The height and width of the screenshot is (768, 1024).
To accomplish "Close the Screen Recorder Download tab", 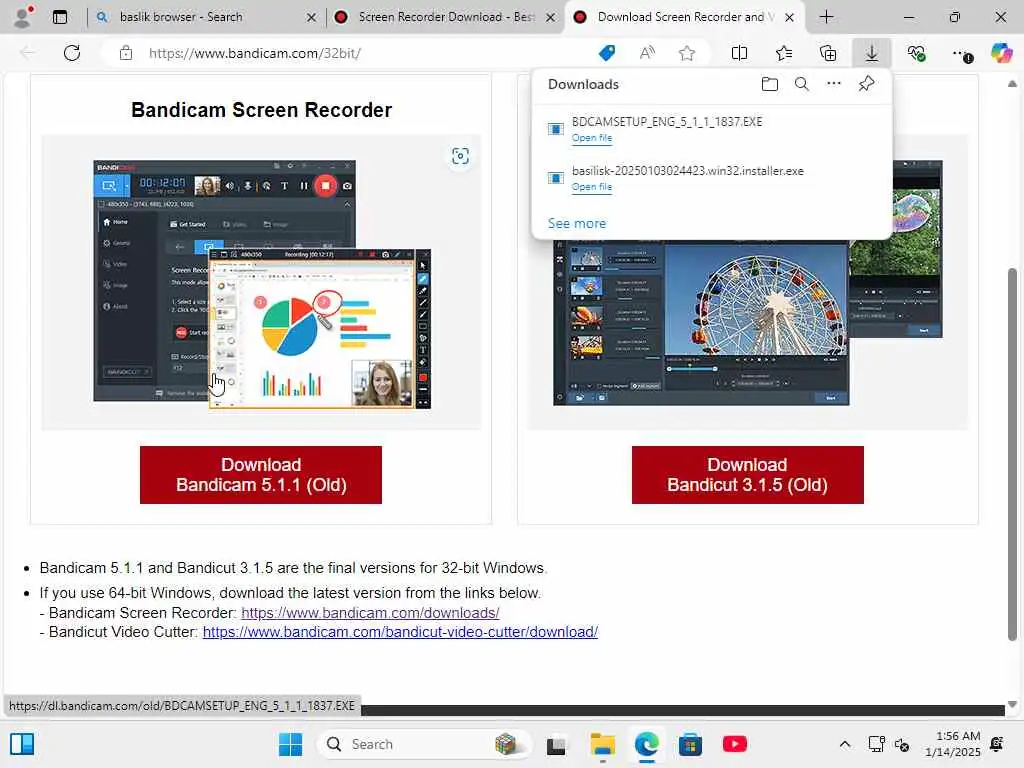I will [551, 18].
